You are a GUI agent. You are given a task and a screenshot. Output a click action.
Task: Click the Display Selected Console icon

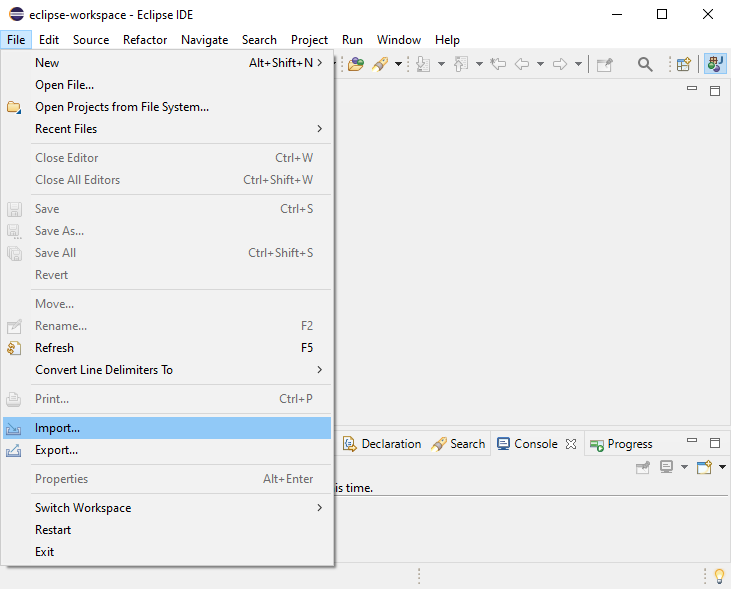[667, 467]
